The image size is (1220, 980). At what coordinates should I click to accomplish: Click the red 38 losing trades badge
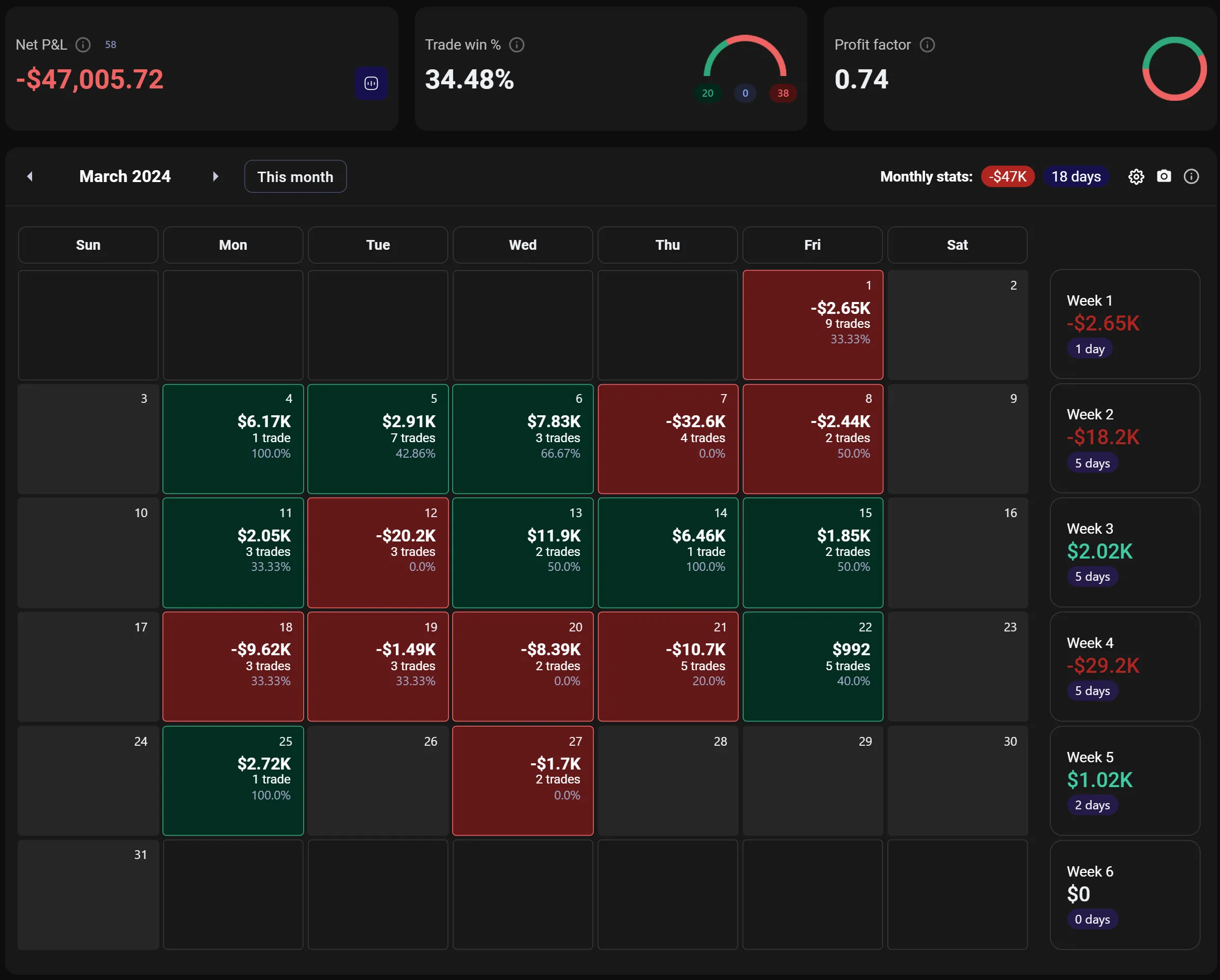(x=783, y=93)
